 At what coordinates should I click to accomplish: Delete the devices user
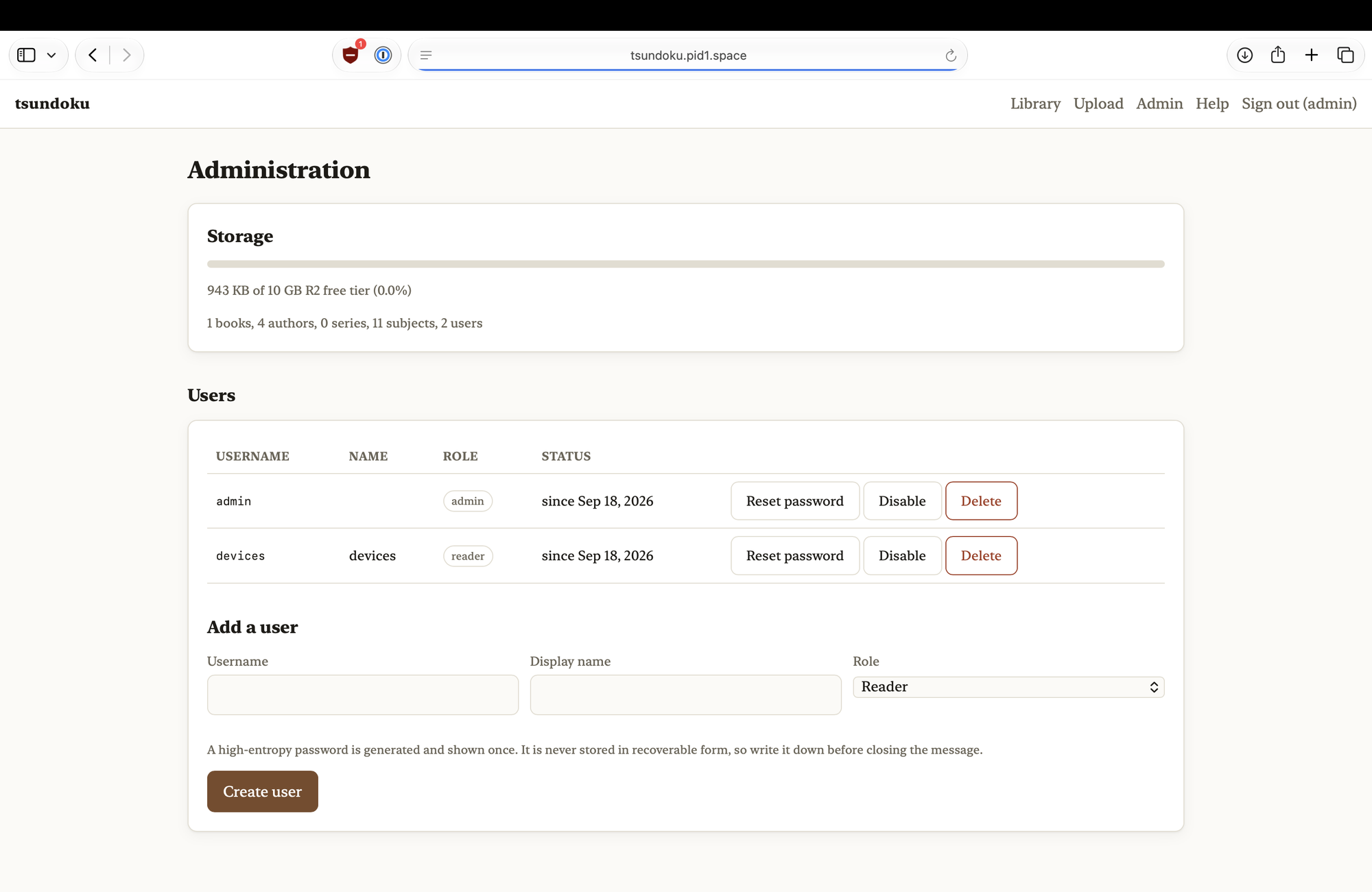[981, 555]
